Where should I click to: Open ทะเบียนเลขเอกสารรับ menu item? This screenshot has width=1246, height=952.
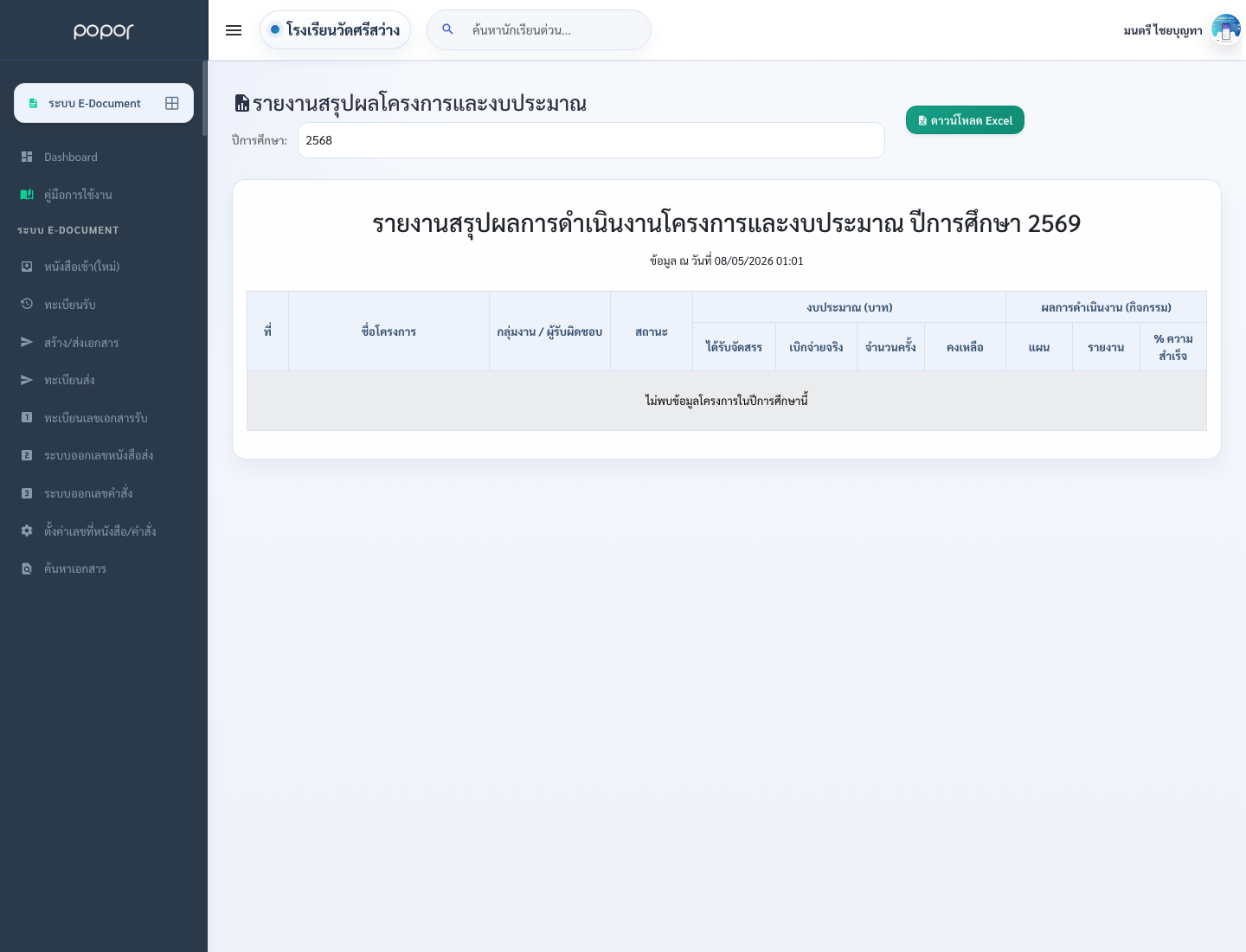pos(104,417)
